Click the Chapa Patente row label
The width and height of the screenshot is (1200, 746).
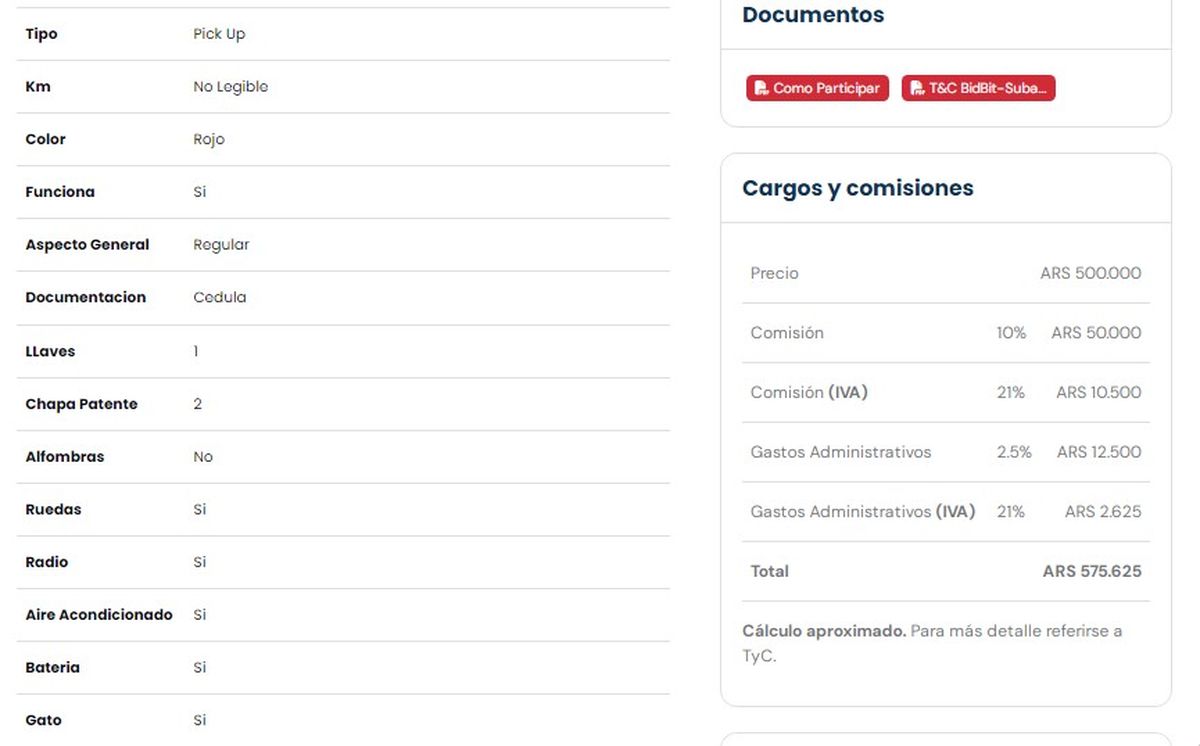[x=81, y=404]
